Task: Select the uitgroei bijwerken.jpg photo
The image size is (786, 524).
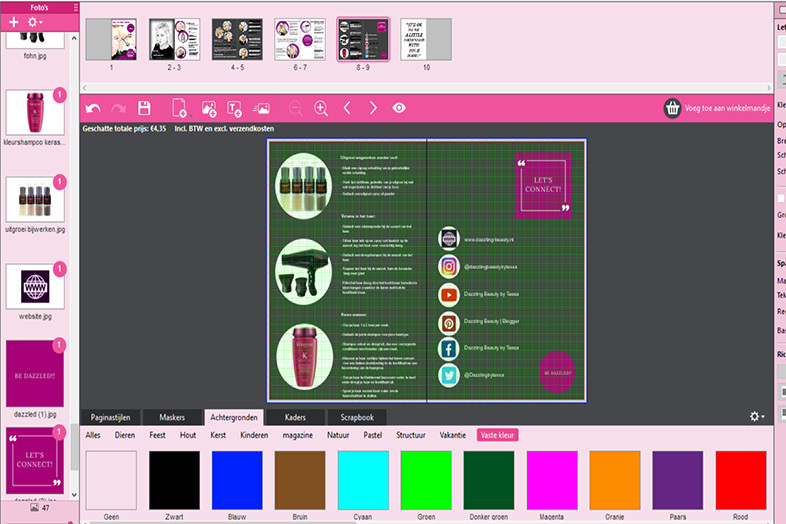Action: tap(35, 200)
